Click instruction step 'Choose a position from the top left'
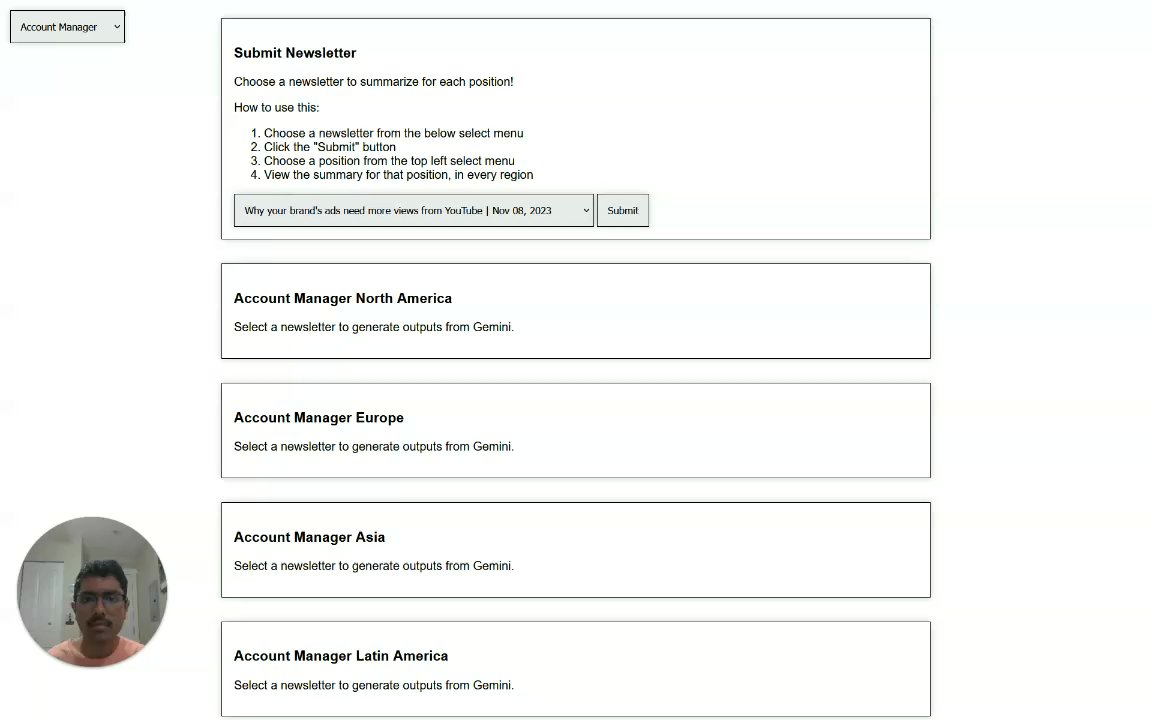Viewport: 1152px width, 720px height. pos(389,161)
